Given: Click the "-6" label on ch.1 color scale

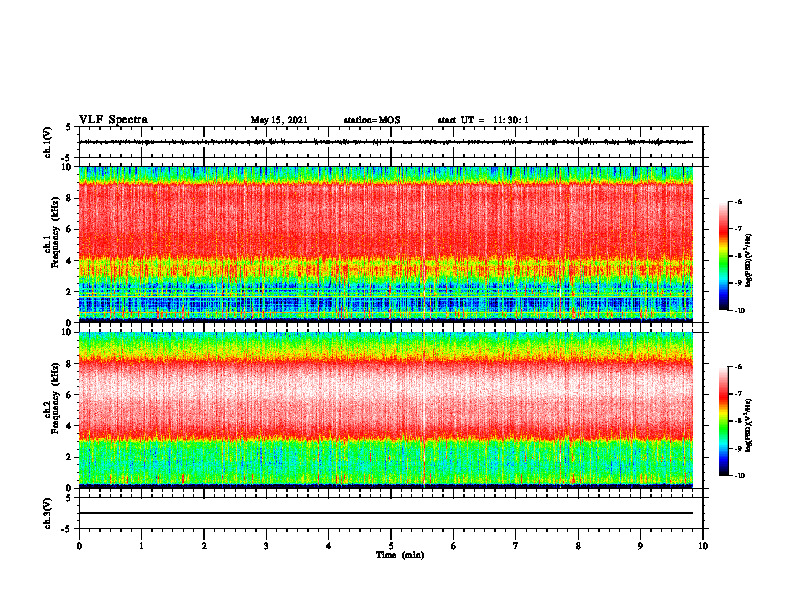Looking at the screenshot, I should click(738, 201).
